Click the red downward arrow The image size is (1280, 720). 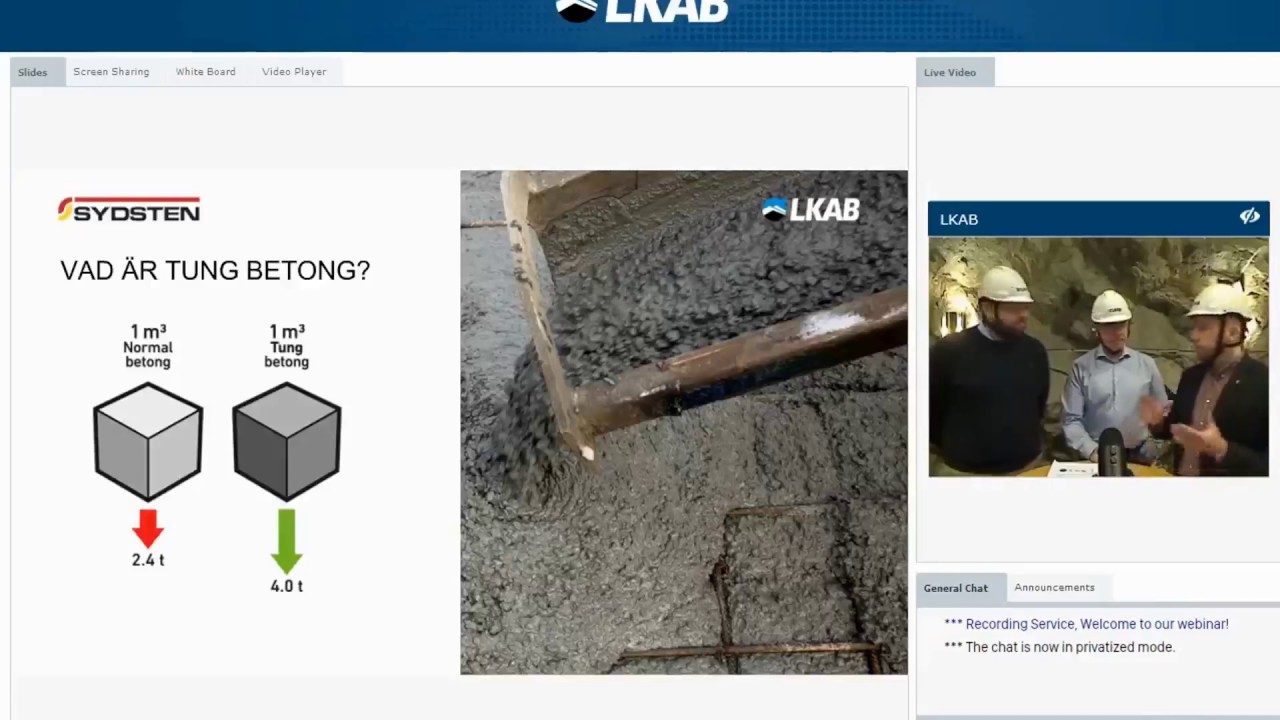tap(148, 528)
